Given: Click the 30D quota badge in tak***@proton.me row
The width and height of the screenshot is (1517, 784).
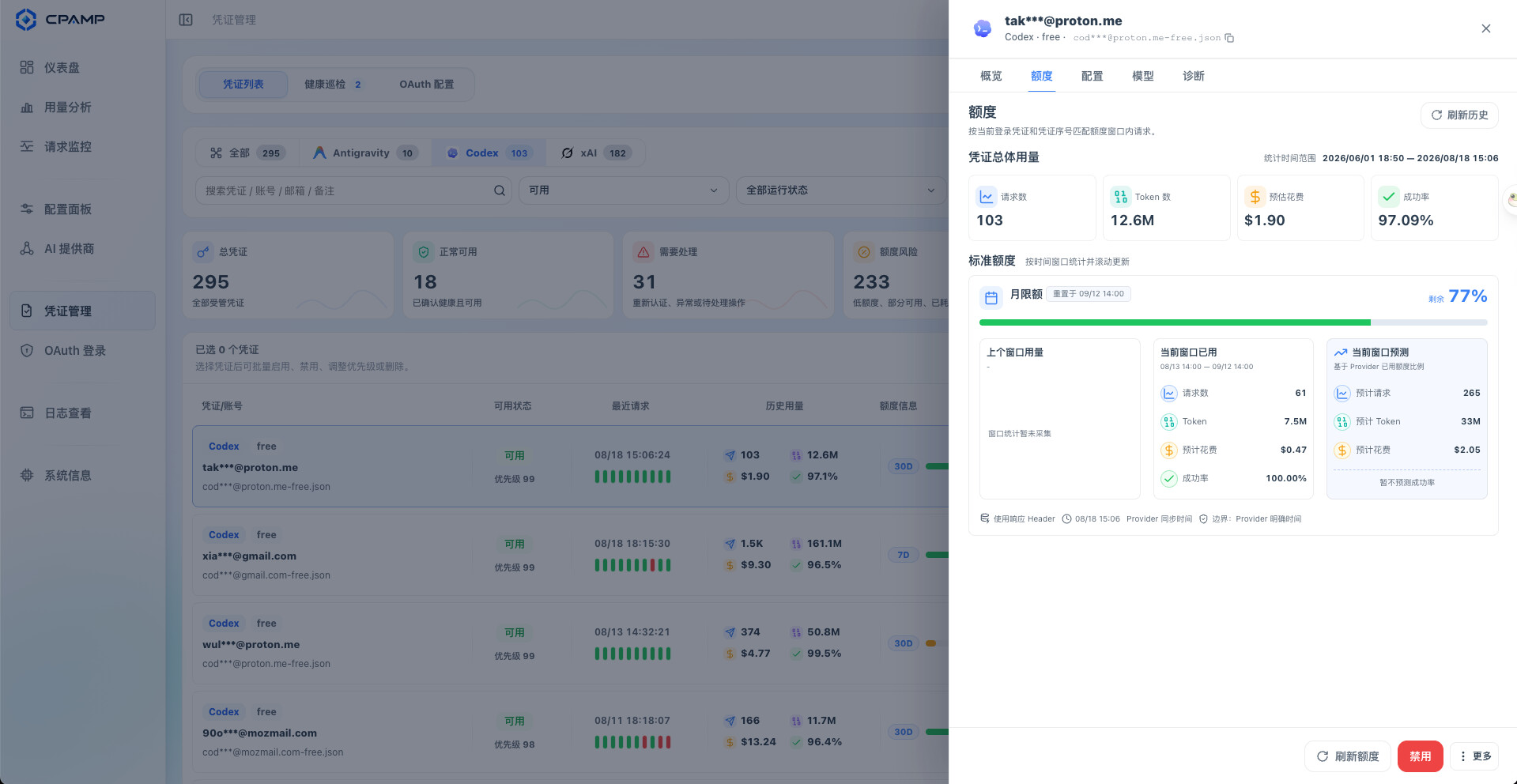Looking at the screenshot, I should pos(904,466).
